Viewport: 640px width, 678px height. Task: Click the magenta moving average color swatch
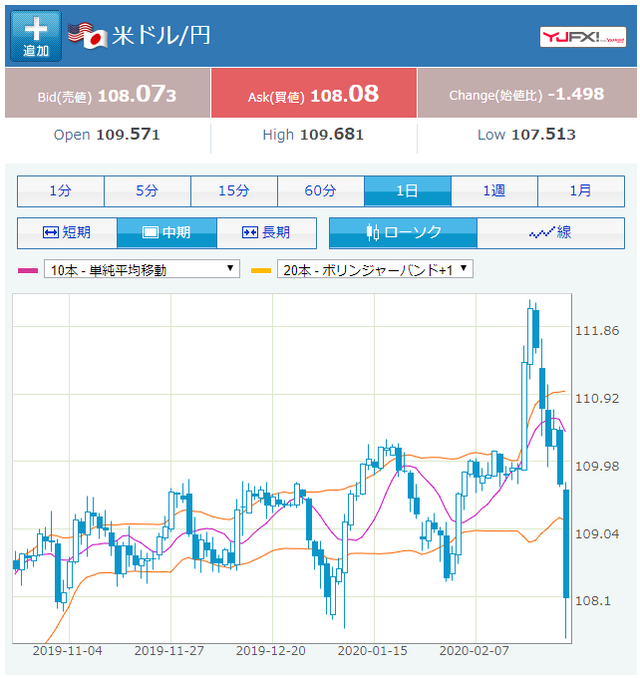point(28,271)
